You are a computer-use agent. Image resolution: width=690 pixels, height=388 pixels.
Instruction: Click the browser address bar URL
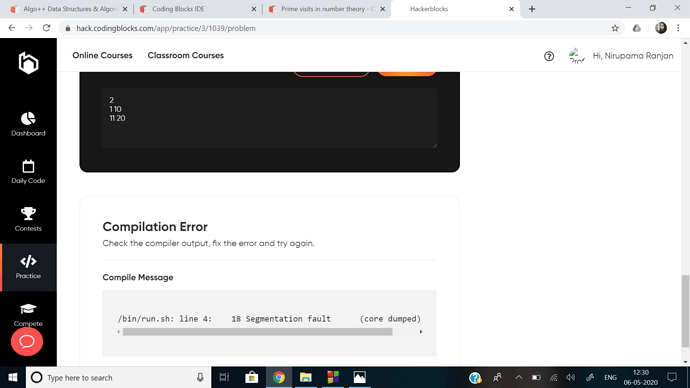[x=166, y=28]
